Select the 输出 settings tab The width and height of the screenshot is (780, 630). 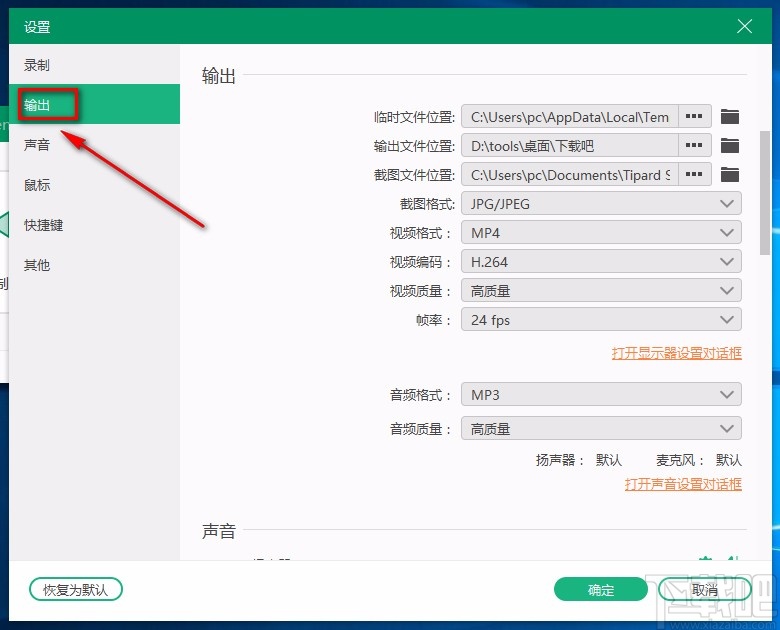coord(95,104)
